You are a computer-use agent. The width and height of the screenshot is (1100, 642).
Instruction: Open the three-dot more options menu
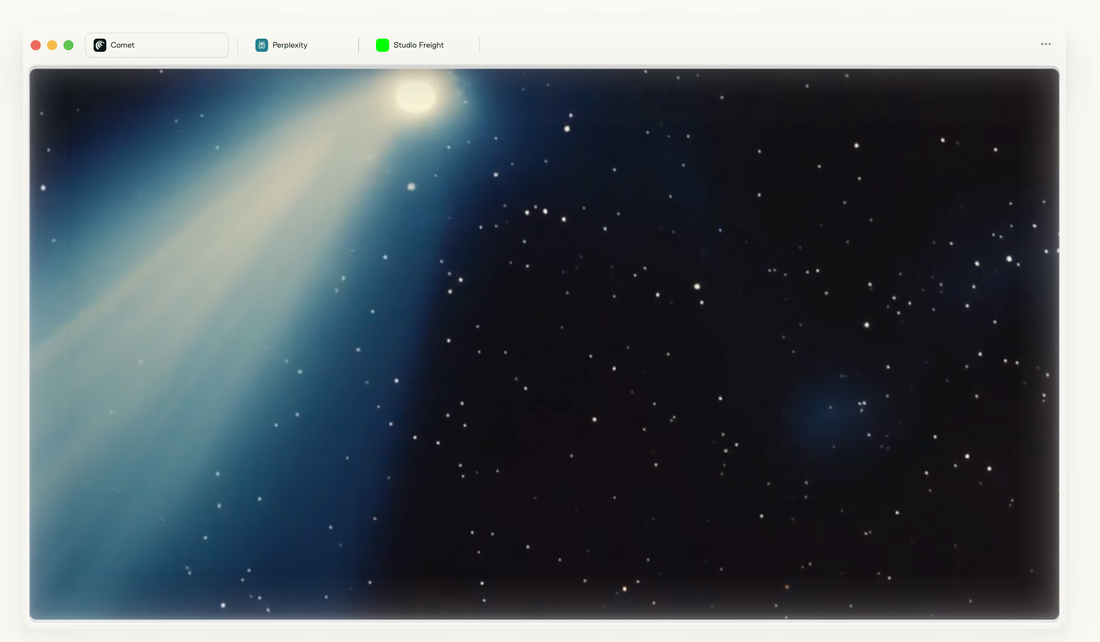(x=1045, y=44)
